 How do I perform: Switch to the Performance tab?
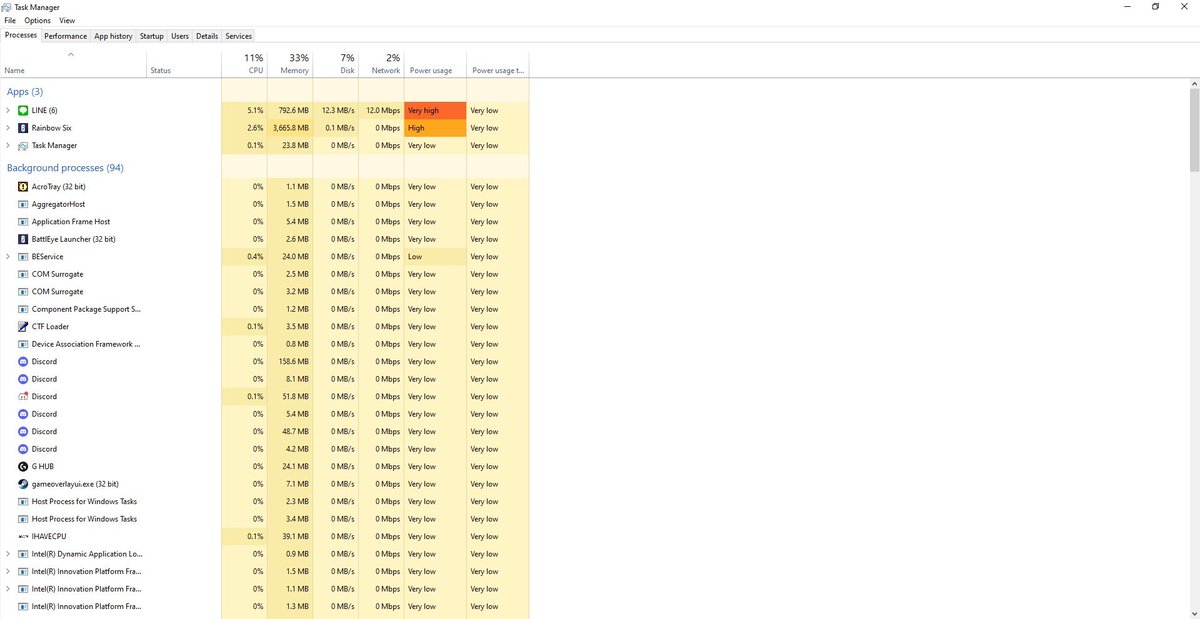tap(66, 36)
